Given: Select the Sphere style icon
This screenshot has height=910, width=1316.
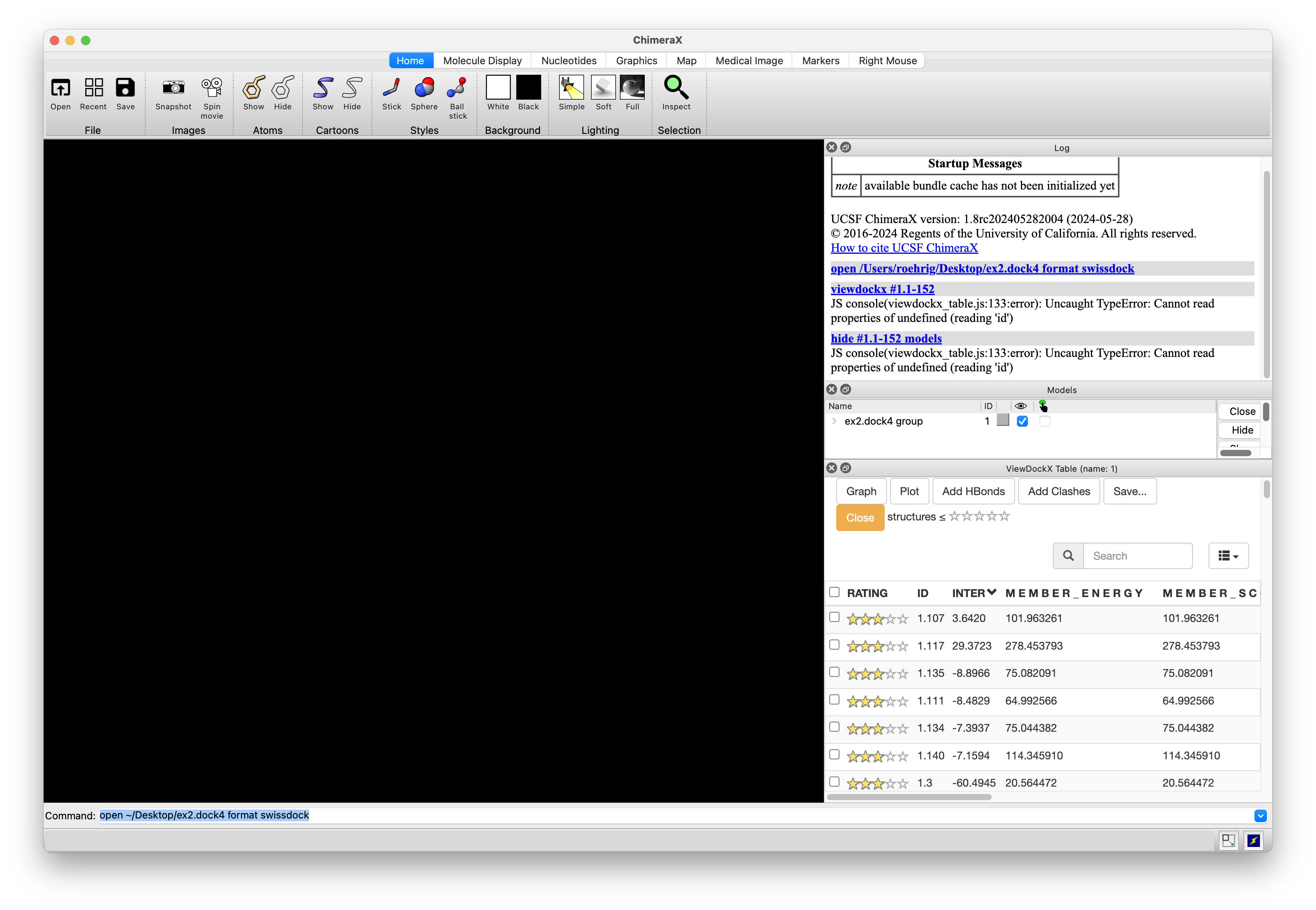Looking at the screenshot, I should point(424,88).
